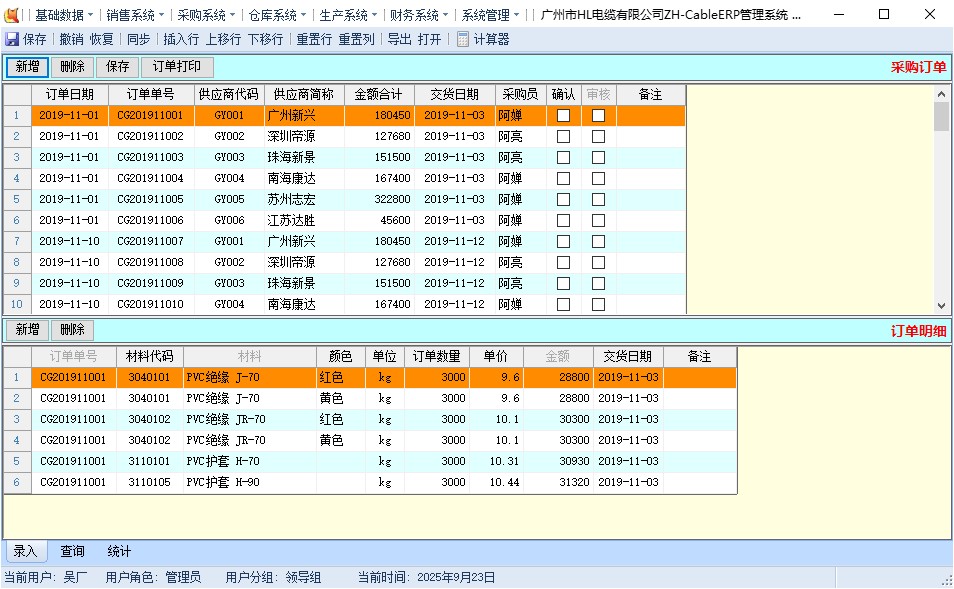Select the 苏州志宏 order row supplier cell
The height and width of the screenshot is (589, 954).
(304, 199)
